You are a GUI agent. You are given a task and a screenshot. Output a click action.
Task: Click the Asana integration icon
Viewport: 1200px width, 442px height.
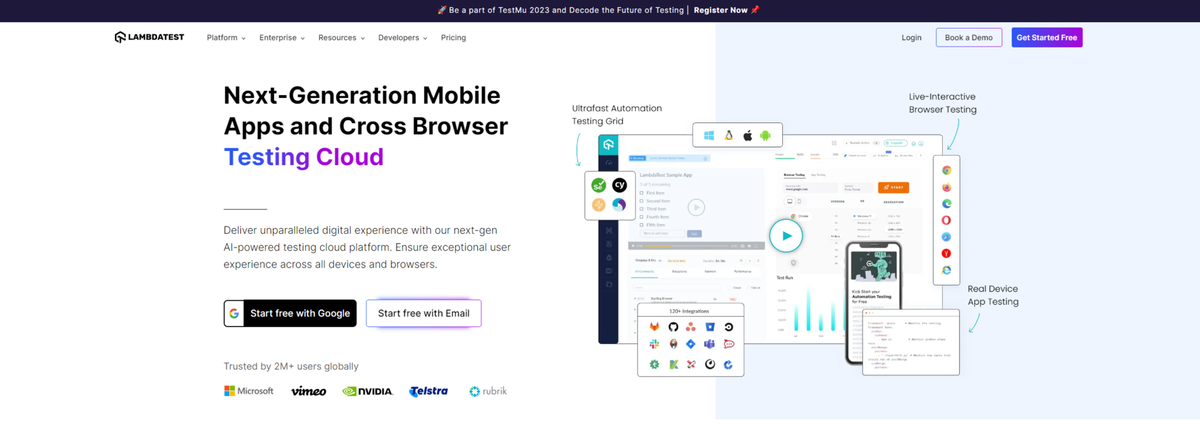[x=690, y=328]
